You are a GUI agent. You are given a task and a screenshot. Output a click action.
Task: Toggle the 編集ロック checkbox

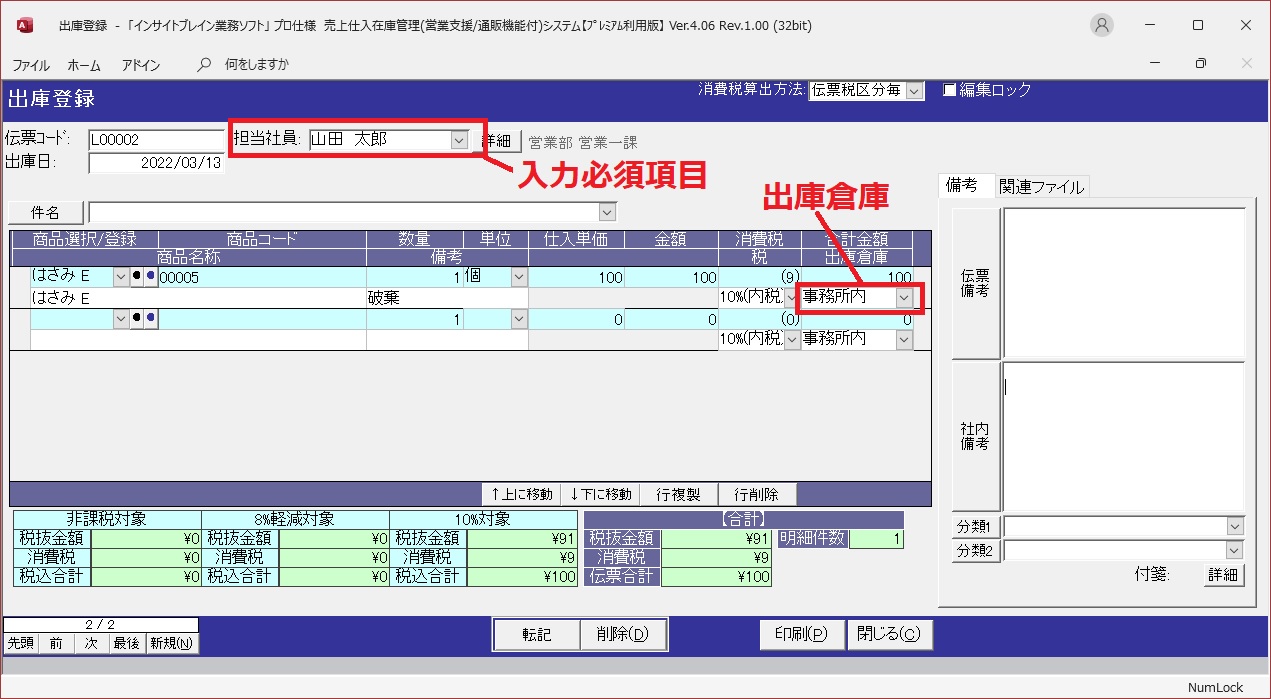[950, 90]
